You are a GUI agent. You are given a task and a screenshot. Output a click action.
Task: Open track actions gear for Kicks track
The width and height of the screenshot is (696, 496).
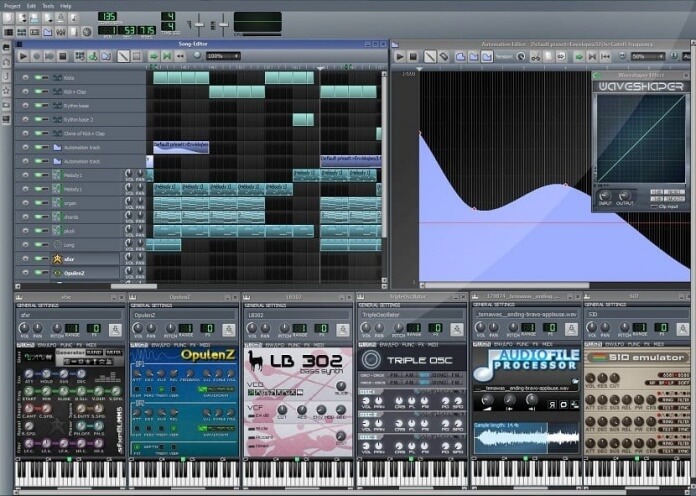pos(25,78)
